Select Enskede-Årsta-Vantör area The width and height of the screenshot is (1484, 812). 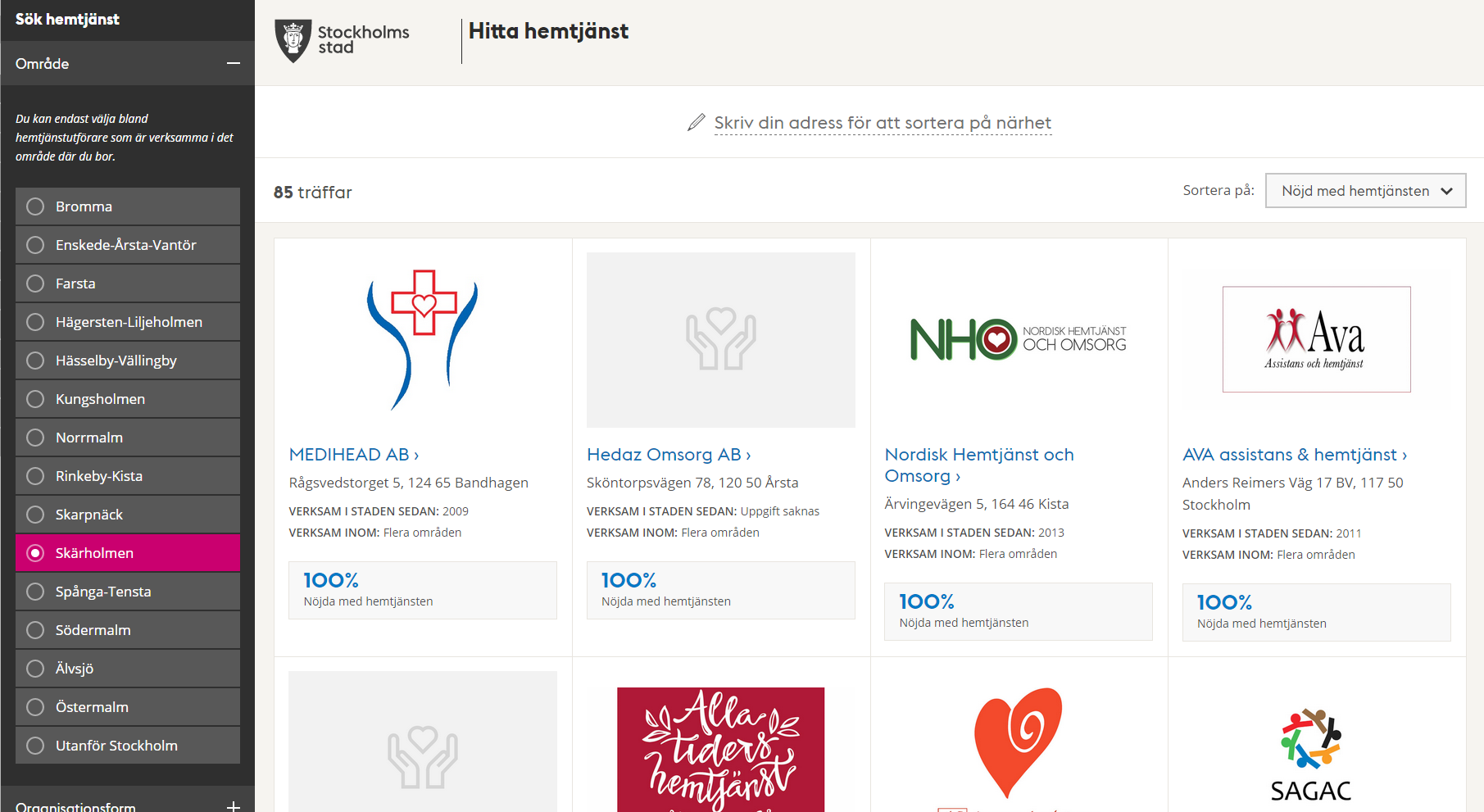128,245
